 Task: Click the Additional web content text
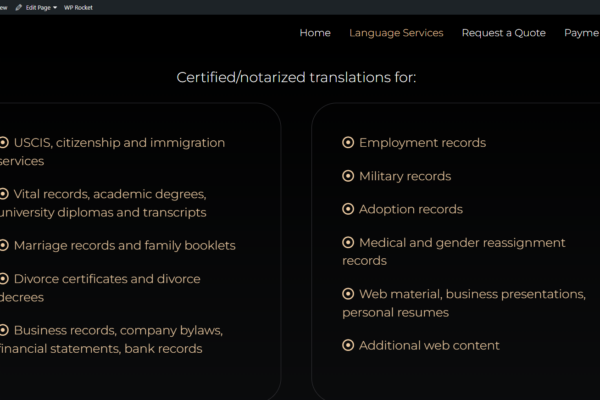click(429, 346)
